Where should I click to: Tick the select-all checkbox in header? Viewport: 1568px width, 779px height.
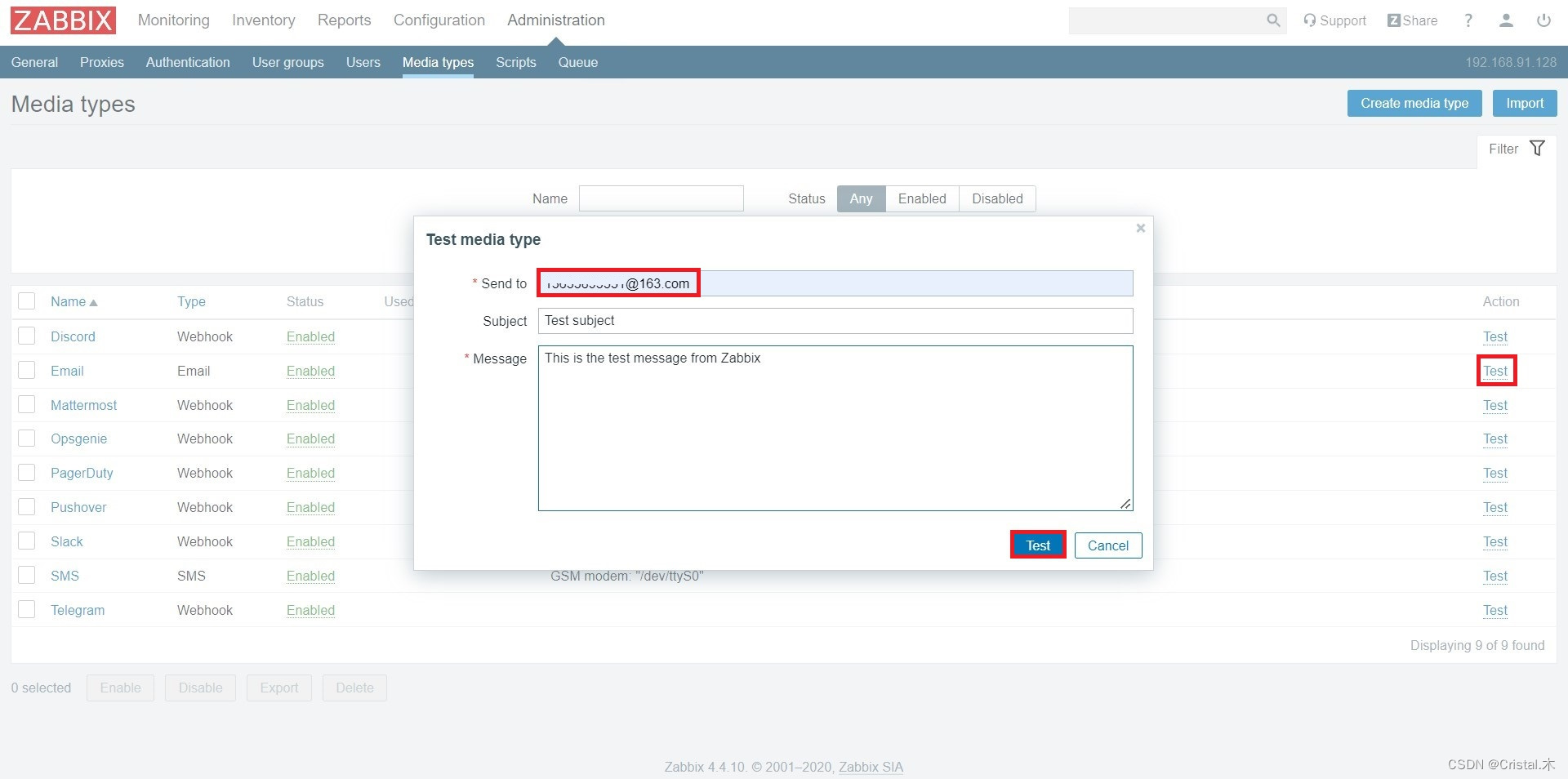(26, 301)
